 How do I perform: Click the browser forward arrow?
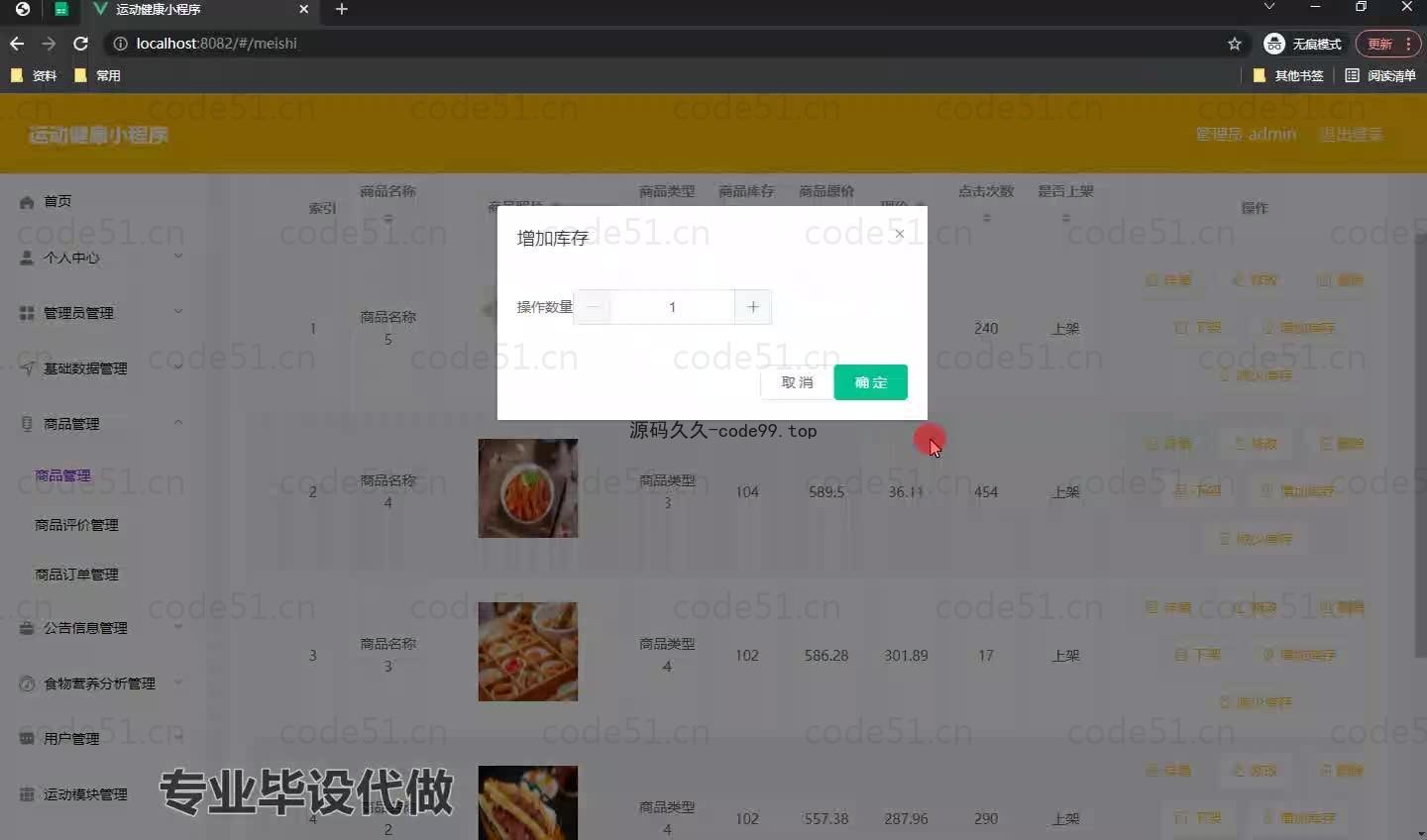click(x=49, y=44)
